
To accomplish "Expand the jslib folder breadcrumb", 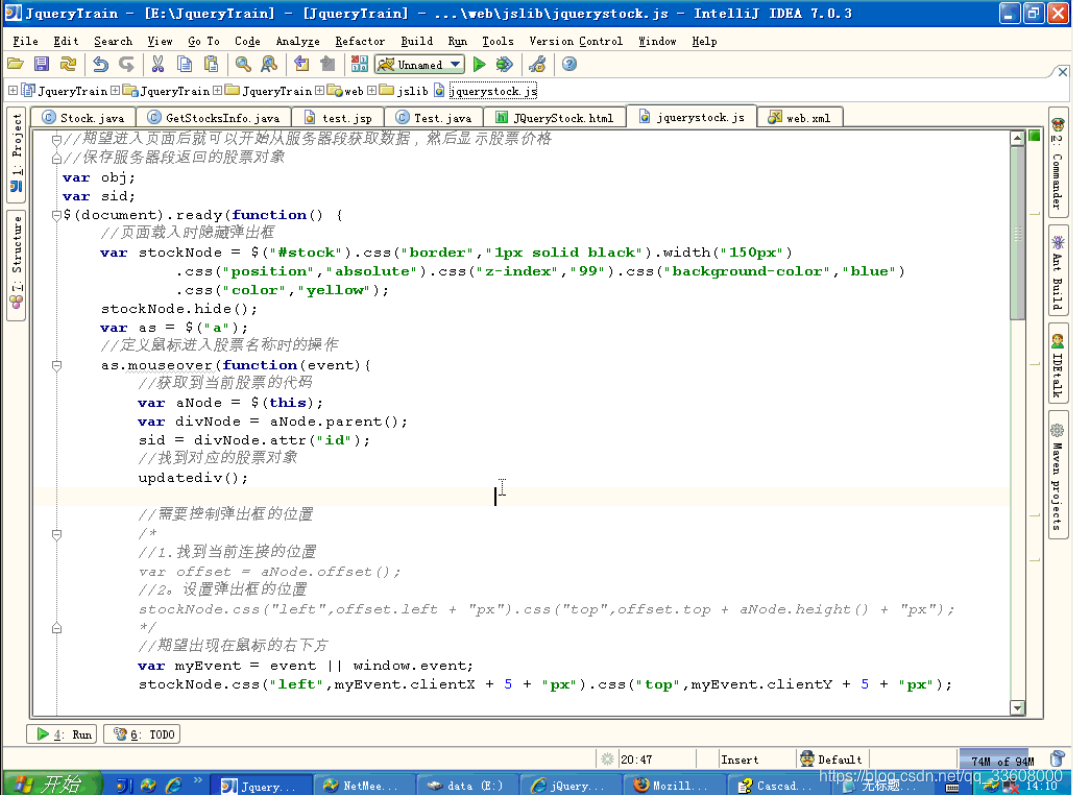I will point(372,90).
